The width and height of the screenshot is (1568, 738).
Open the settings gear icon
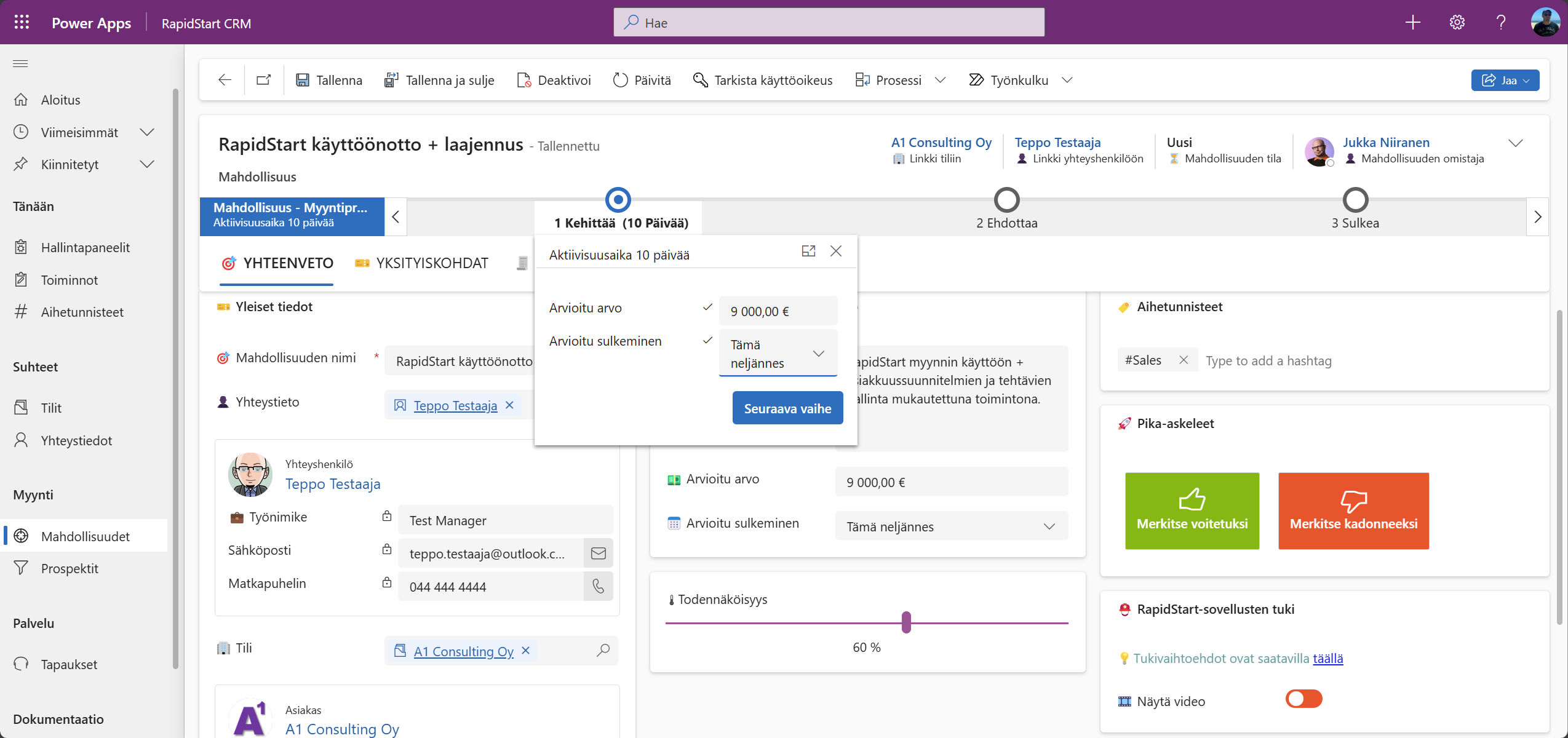coord(1457,23)
